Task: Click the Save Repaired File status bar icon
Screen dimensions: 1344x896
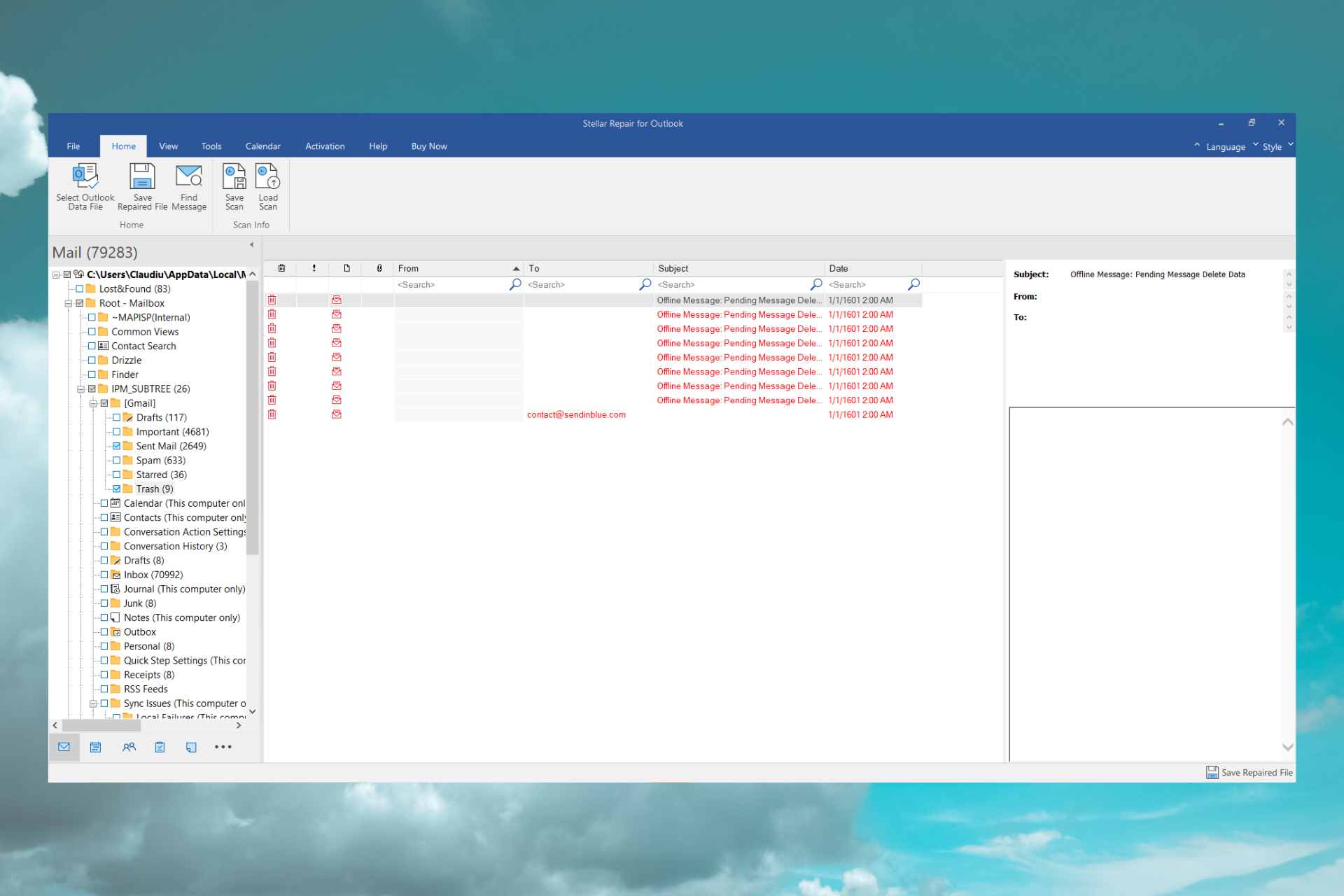Action: 1212,772
